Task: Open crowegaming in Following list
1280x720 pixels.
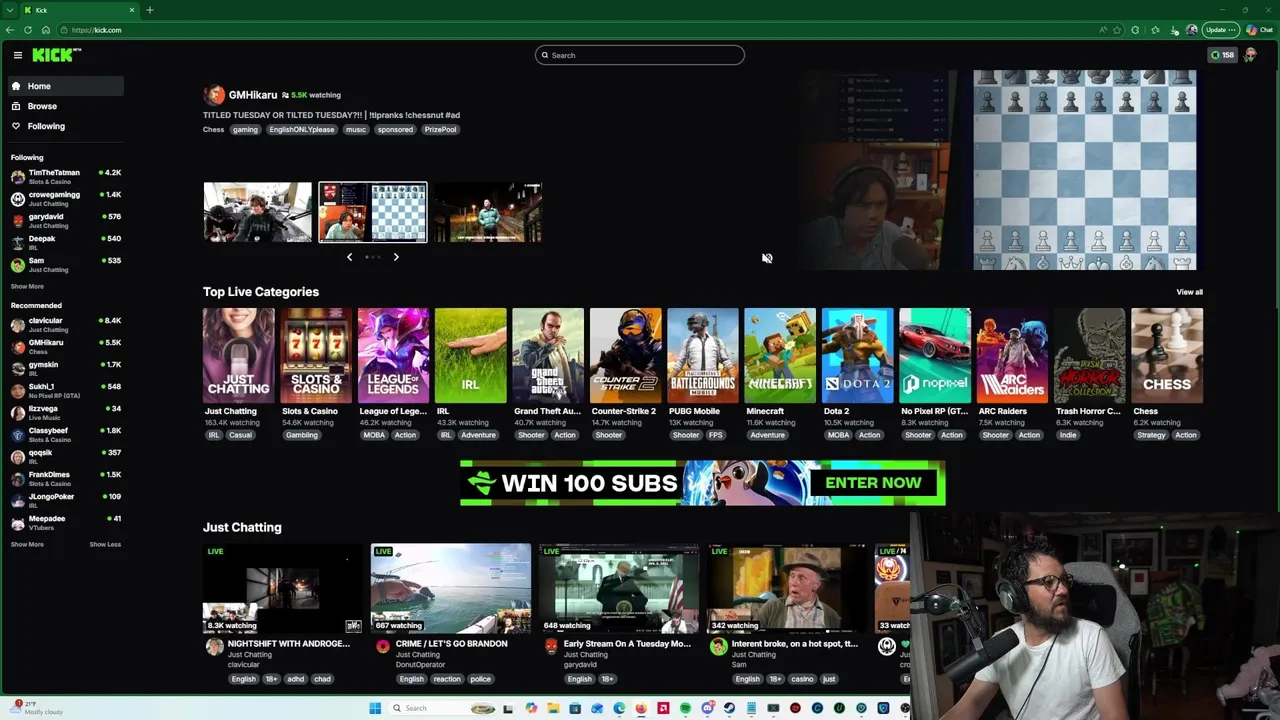Action: click(65, 198)
